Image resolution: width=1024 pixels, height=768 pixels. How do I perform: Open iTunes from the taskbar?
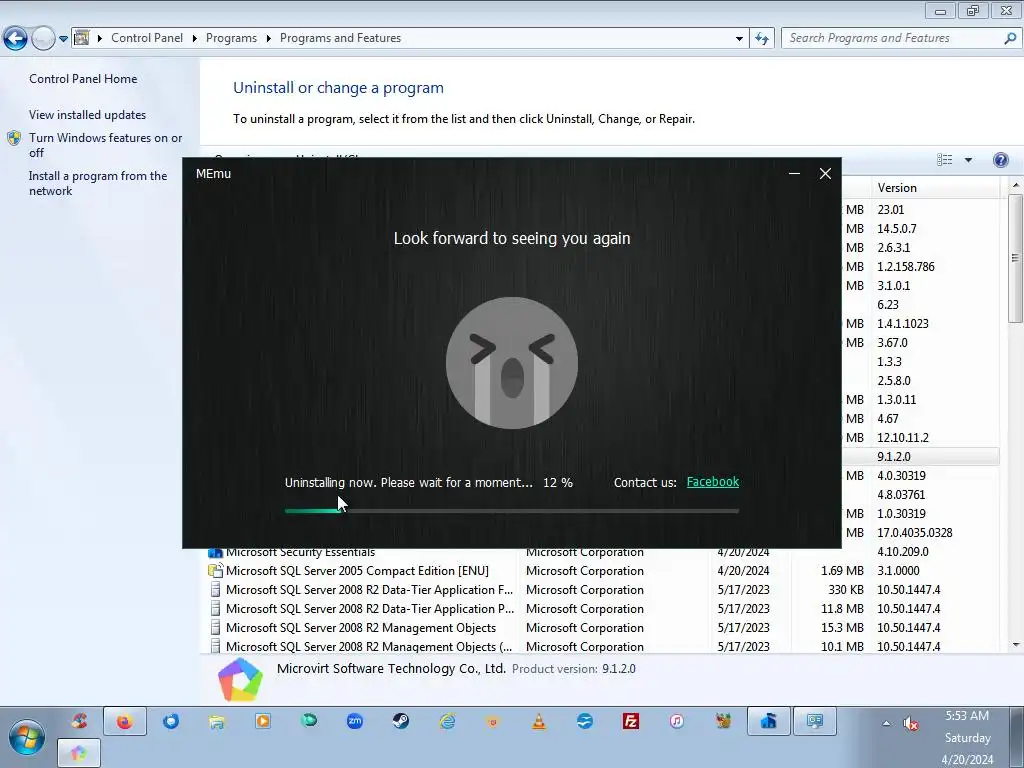tap(677, 721)
